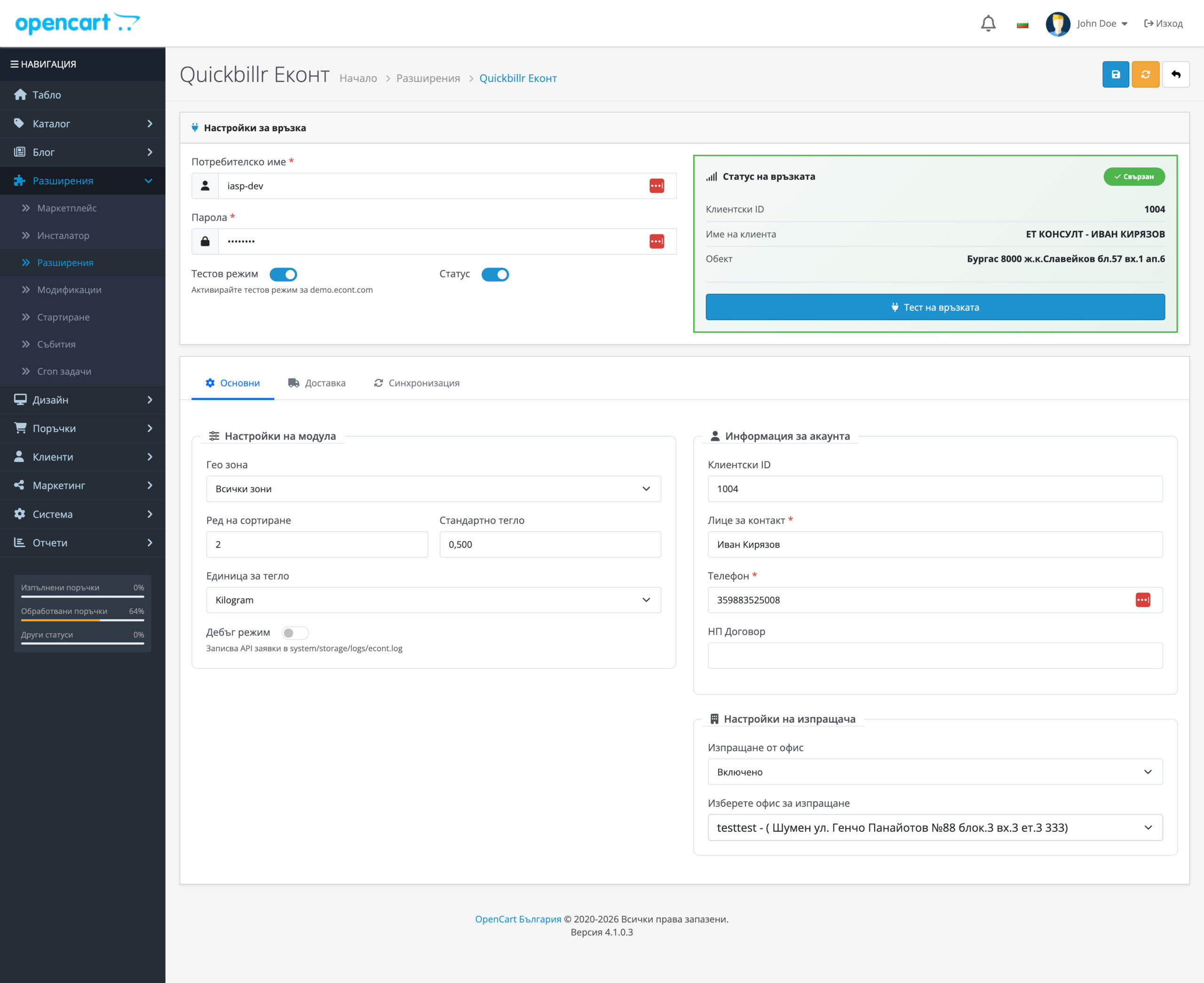
Task: Click the Тест на връзката button
Action: pyautogui.click(x=935, y=307)
